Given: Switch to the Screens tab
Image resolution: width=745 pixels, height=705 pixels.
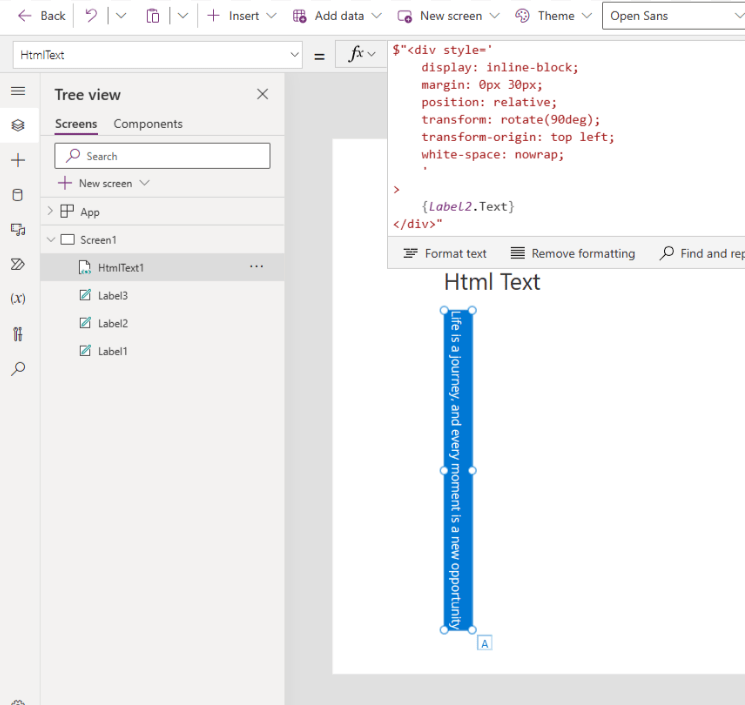Looking at the screenshot, I should point(76,124).
